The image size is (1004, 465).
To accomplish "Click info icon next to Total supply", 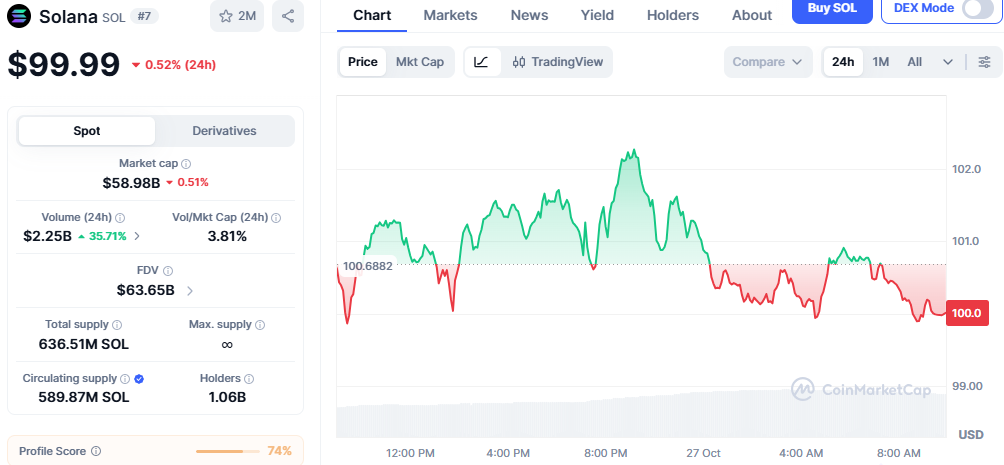I will tap(117, 325).
